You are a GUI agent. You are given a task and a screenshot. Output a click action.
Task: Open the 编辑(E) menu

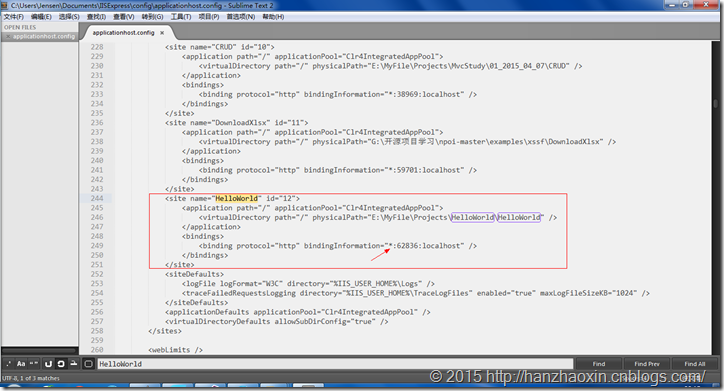click(41, 17)
